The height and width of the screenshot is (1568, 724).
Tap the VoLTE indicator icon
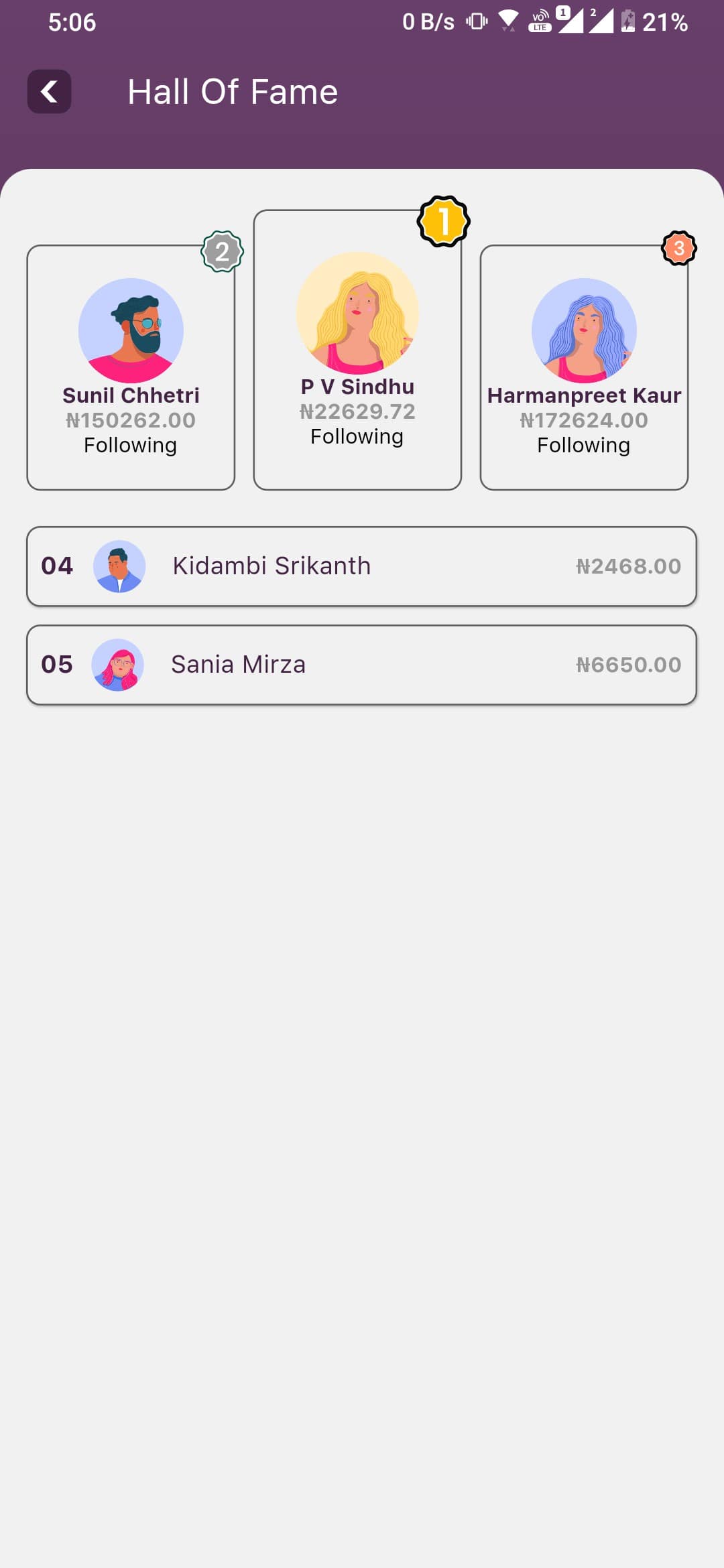point(540,21)
